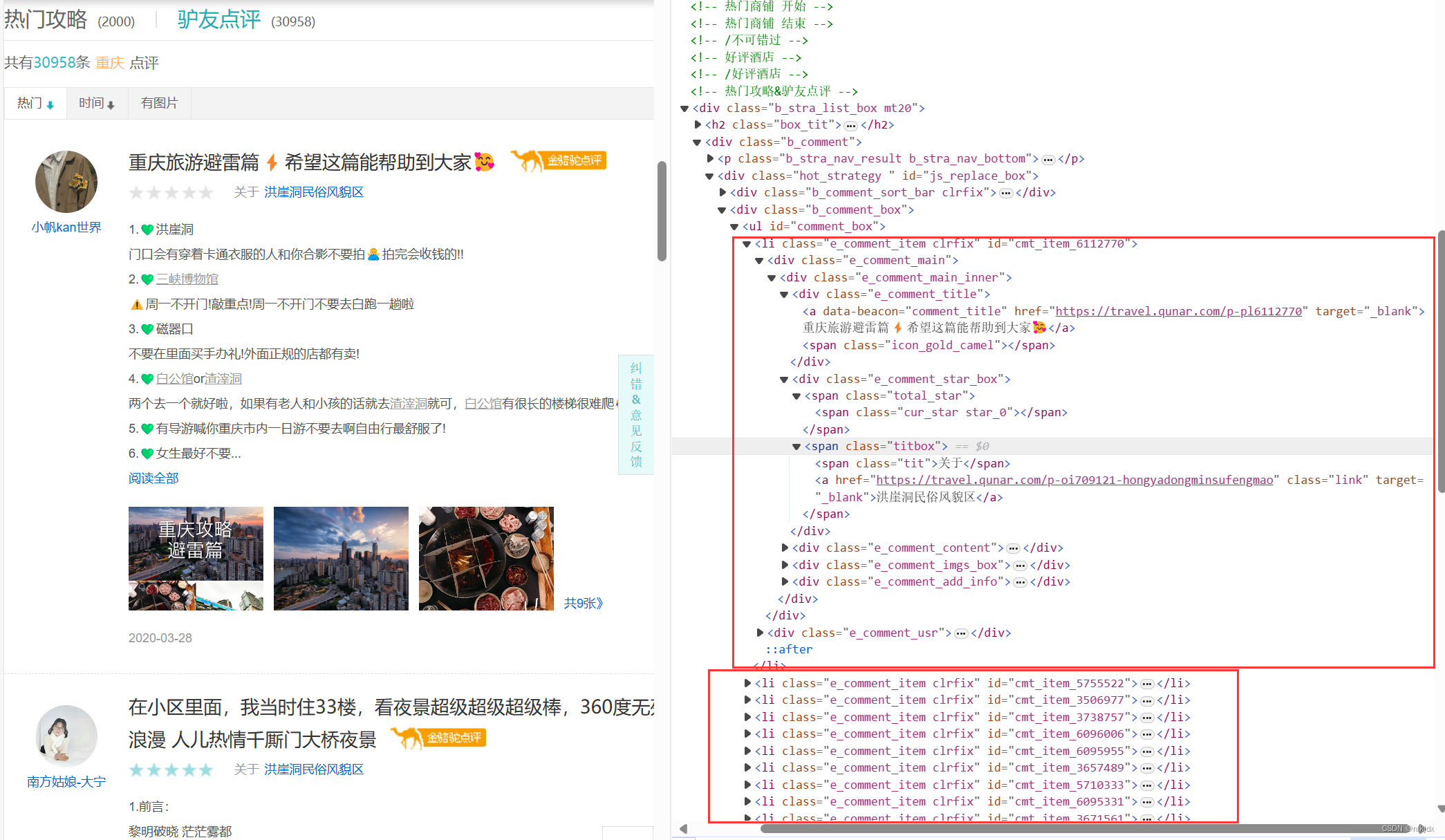Image resolution: width=1445 pixels, height=840 pixels.
Task: Click the five-star rating of the second review
Action: click(x=171, y=770)
